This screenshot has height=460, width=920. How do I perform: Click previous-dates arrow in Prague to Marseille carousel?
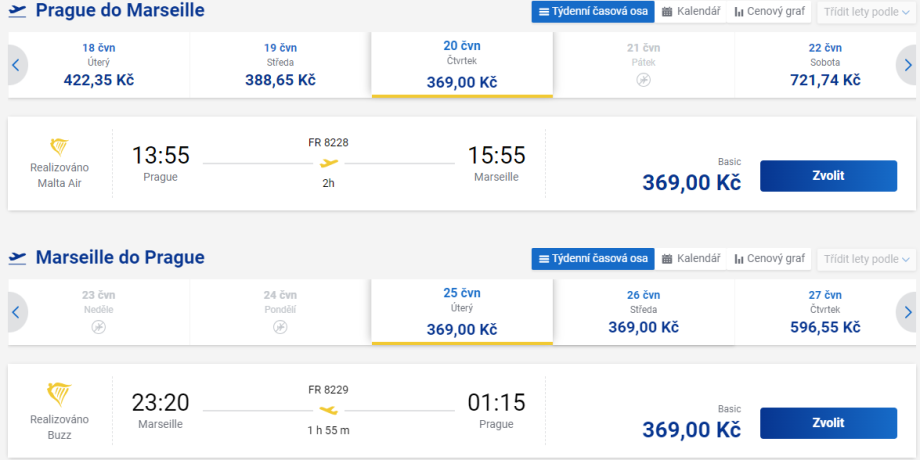15,65
